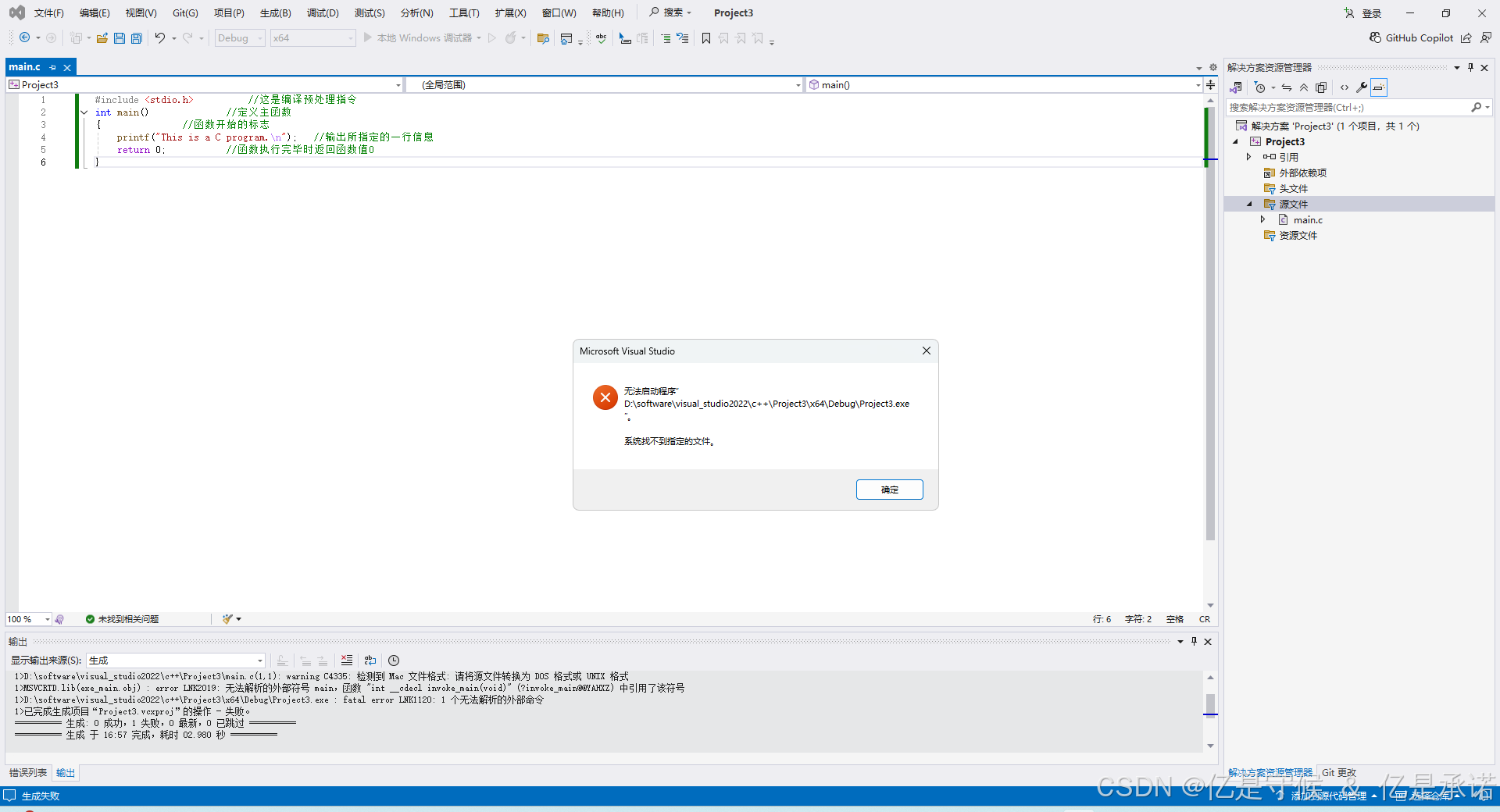Open the Git(G) menu
The height and width of the screenshot is (812, 1500).
click(185, 13)
